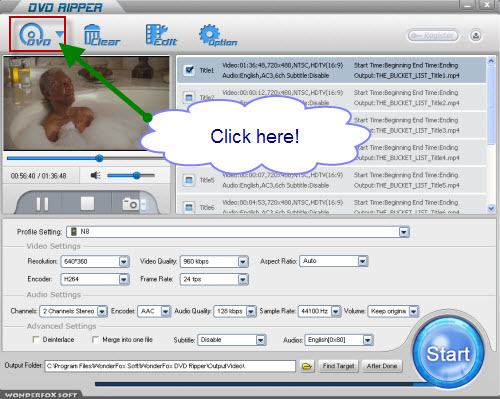Open the Option gear icon
This screenshot has width=500, height=399.
217,35
